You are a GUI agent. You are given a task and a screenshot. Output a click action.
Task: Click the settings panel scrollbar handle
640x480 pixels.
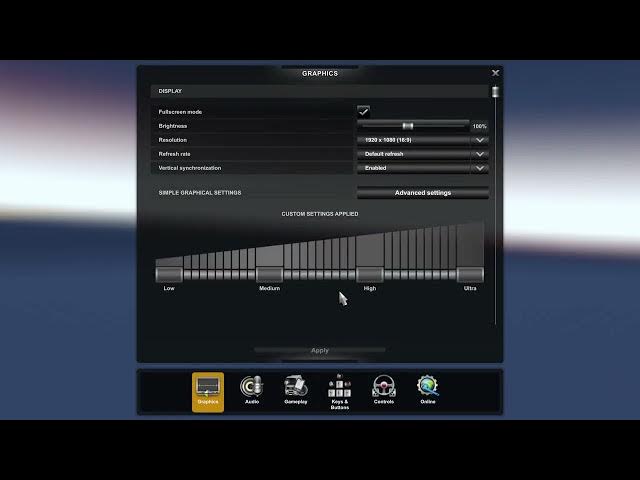tap(496, 91)
